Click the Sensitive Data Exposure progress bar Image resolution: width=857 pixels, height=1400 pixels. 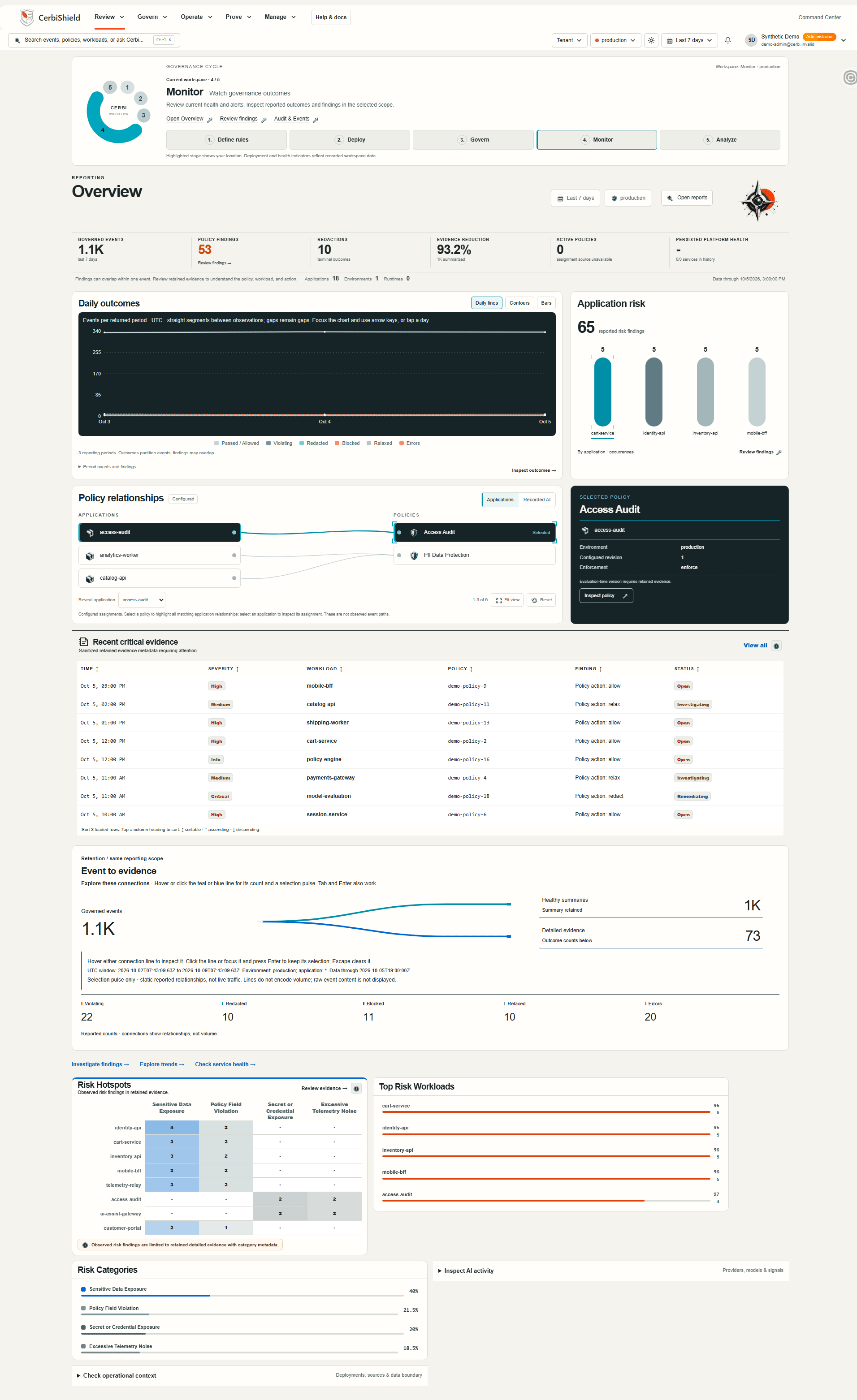pos(242,1296)
